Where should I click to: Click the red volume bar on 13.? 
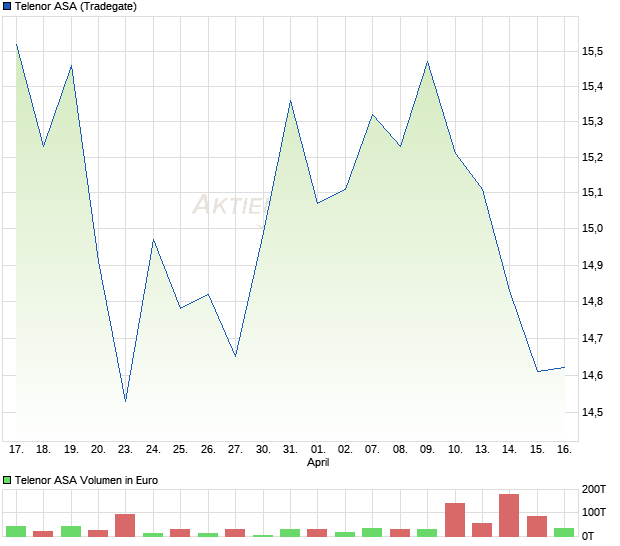482,530
